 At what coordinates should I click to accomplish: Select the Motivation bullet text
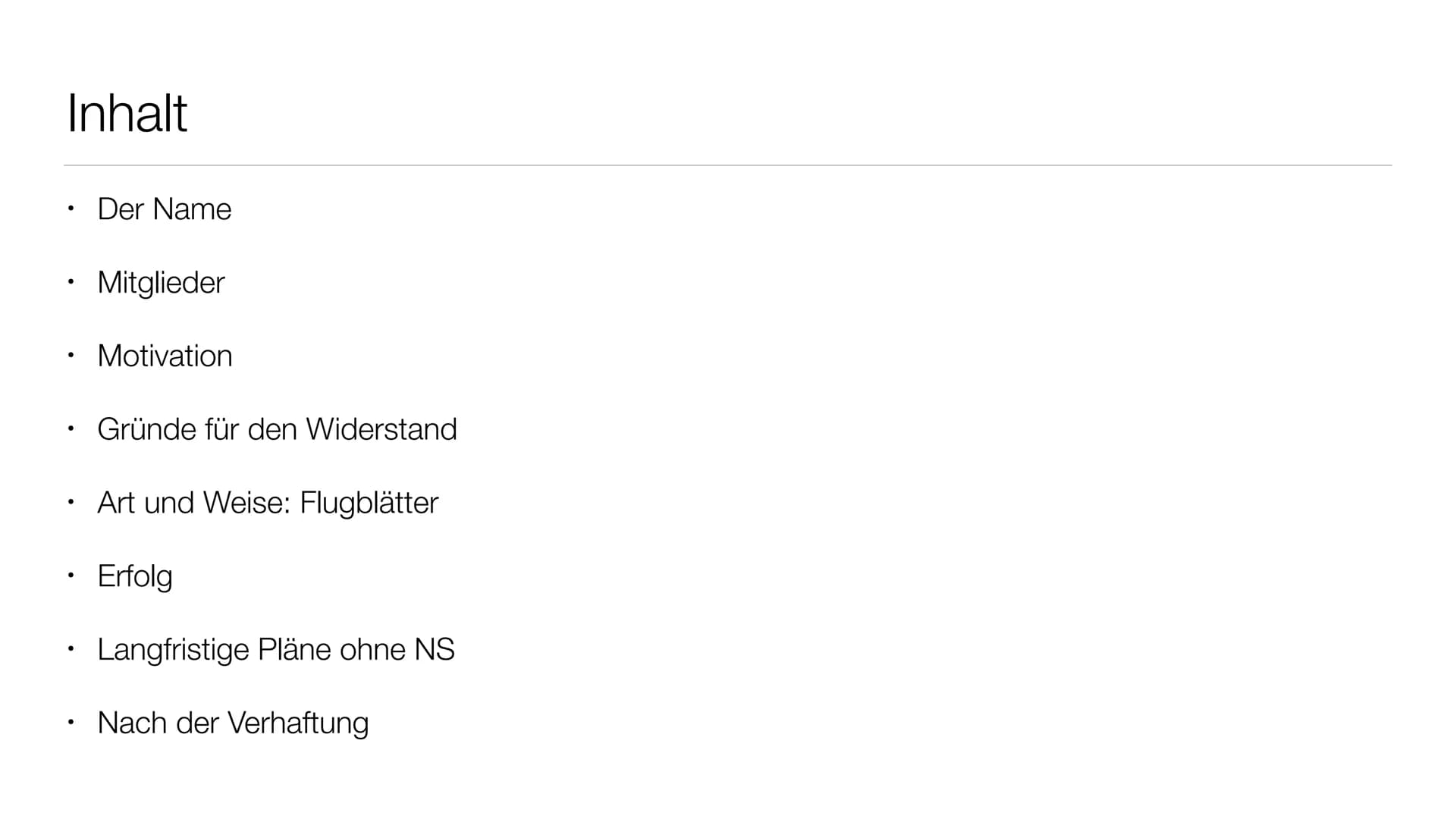tap(165, 356)
